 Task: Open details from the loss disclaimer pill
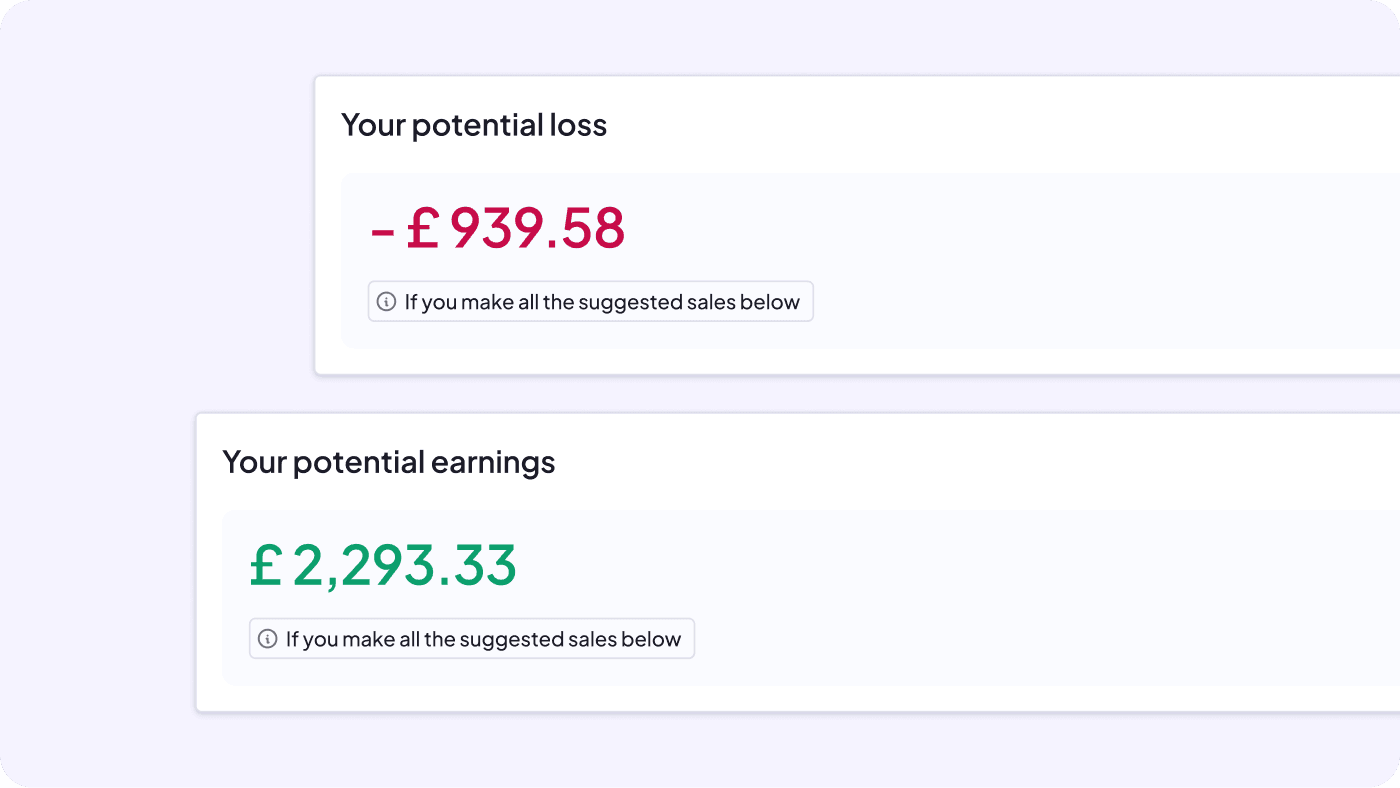click(x=590, y=301)
